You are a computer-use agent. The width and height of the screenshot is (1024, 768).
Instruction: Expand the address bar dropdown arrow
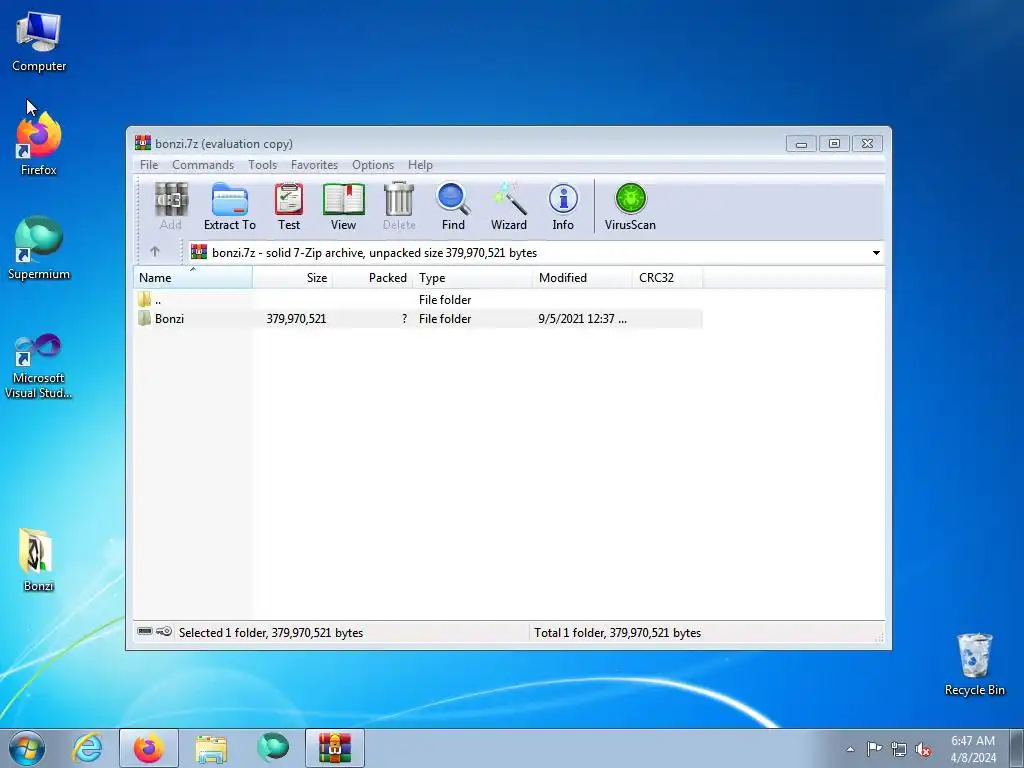[876, 253]
